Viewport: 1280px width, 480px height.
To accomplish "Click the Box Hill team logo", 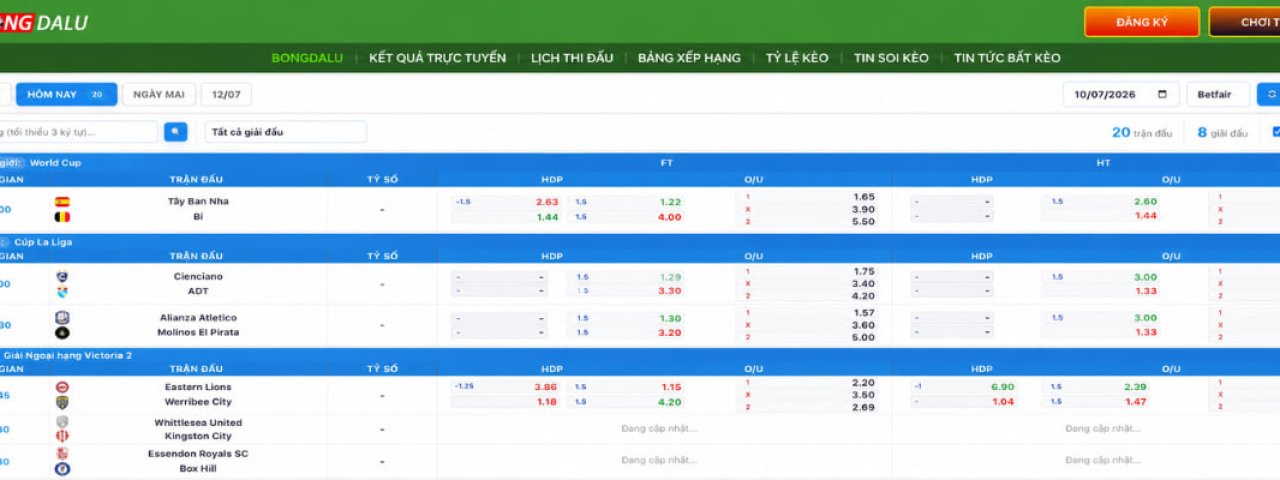I will coord(62,468).
